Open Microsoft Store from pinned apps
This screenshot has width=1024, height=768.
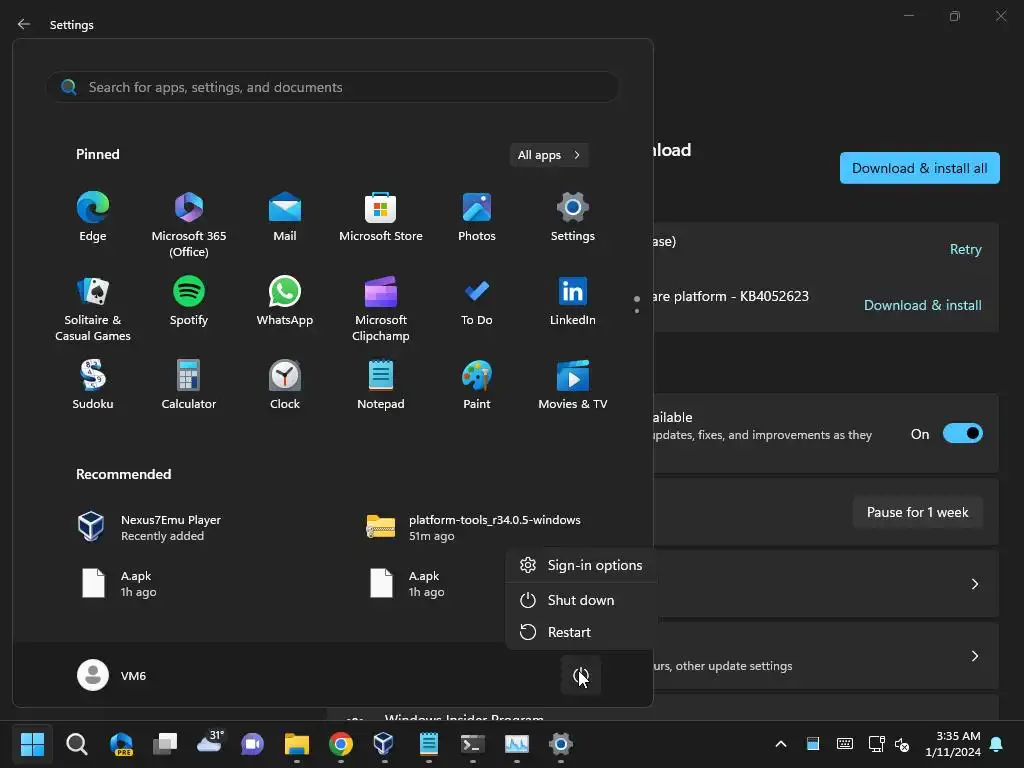(381, 217)
